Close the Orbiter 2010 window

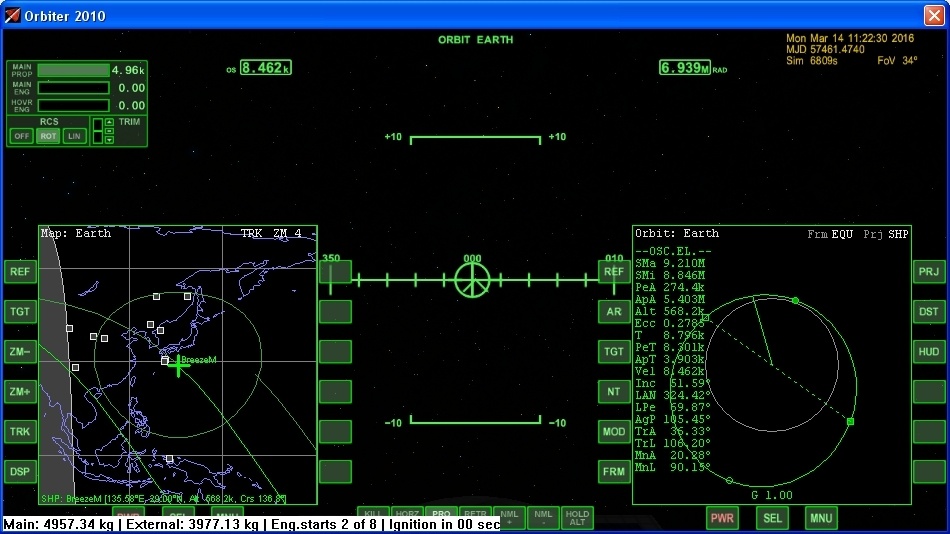[x=934, y=15]
